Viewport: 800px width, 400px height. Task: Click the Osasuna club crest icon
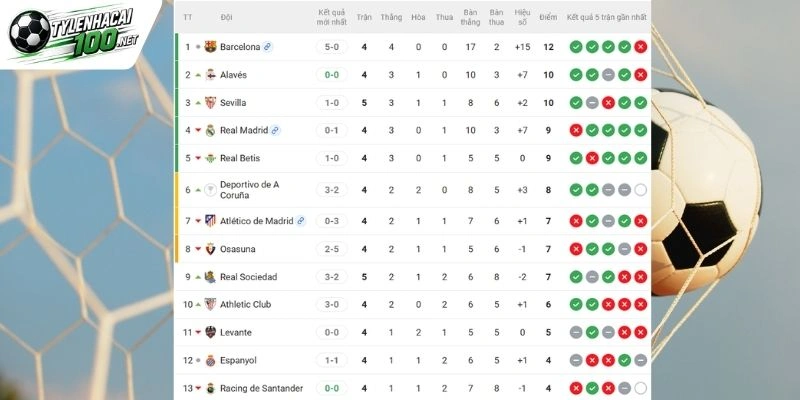point(210,249)
